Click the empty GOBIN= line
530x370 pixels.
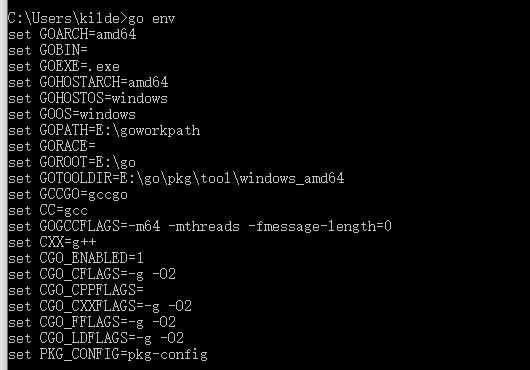pyautogui.click(x=48, y=50)
